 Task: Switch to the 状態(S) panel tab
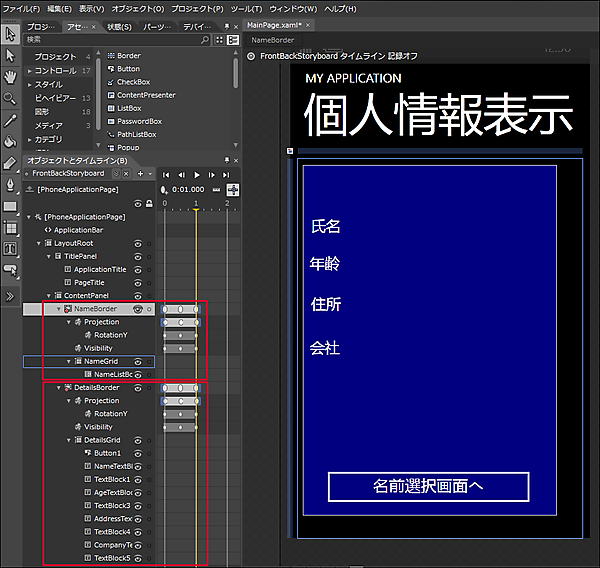click(119, 26)
